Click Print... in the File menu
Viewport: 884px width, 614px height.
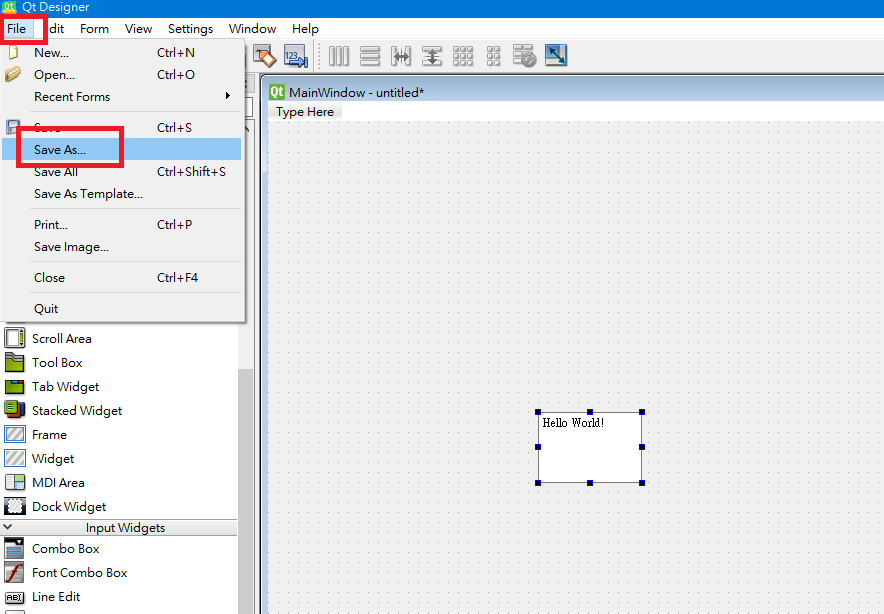(x=51, y=225)
